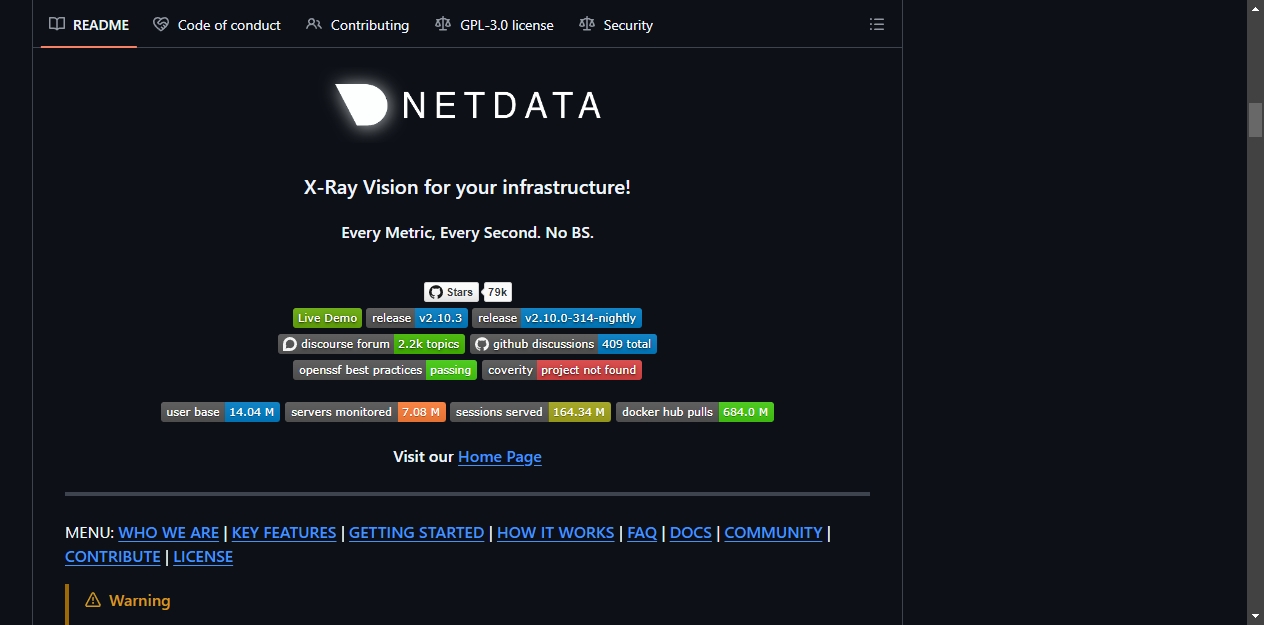Viewport: 1264px width, 625px height.
Task: Click the README book icon
Action: point(58,25)
